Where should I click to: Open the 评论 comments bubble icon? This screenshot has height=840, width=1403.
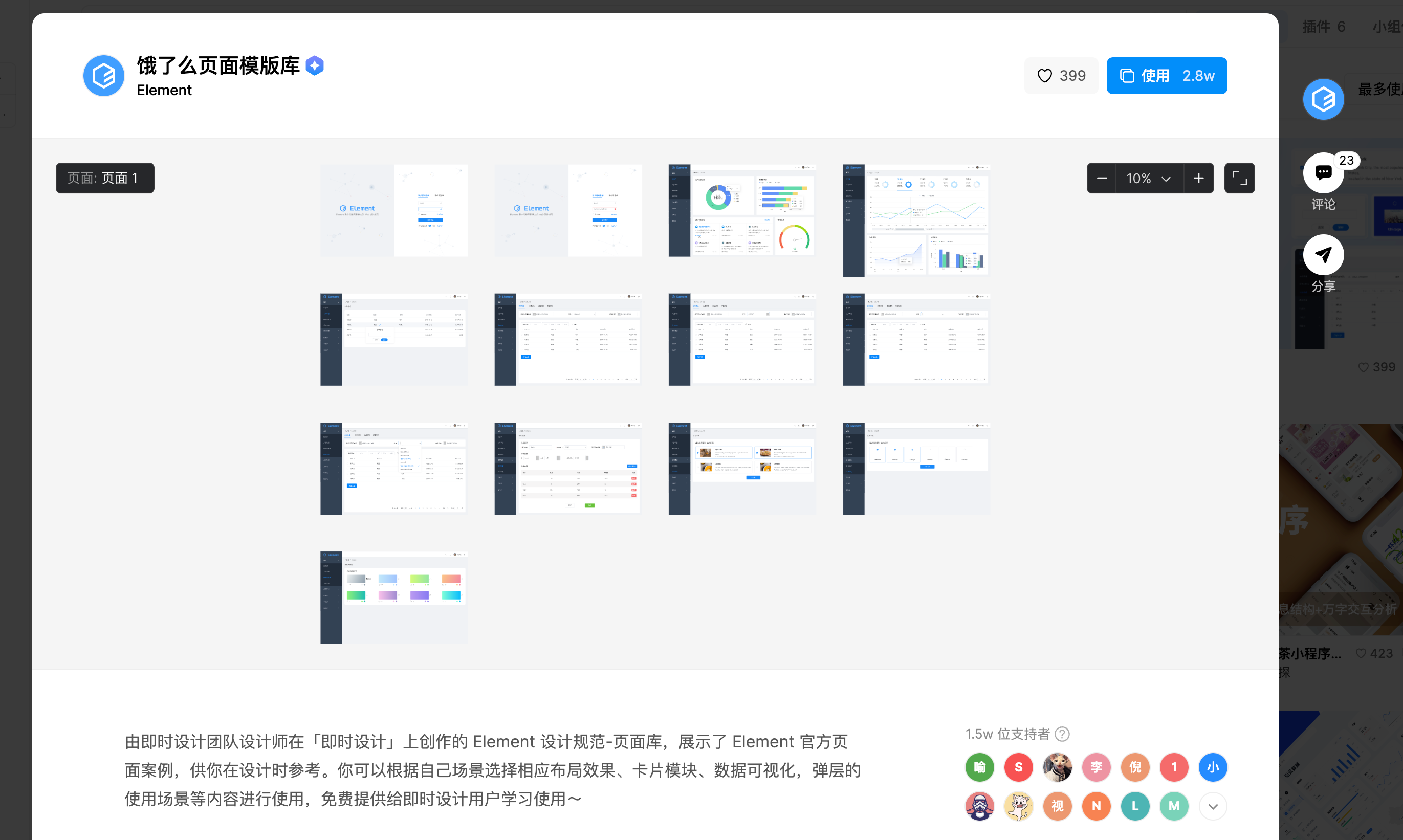click(x=1323, y=172)
